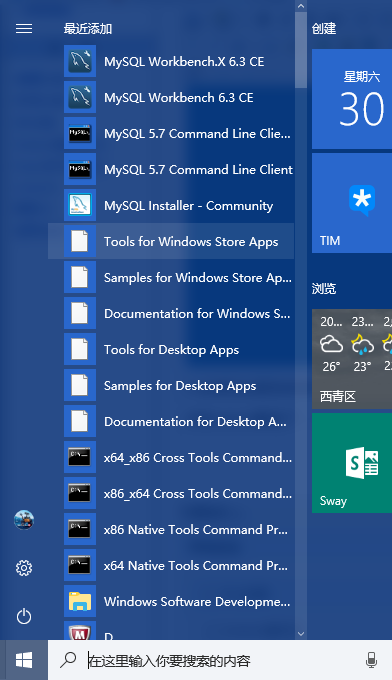Open x86_x64 Cross Tools Command prompt icon
The width and height of the screenshot is (392, 680).
pyautogui.click(x=80, y=493)
